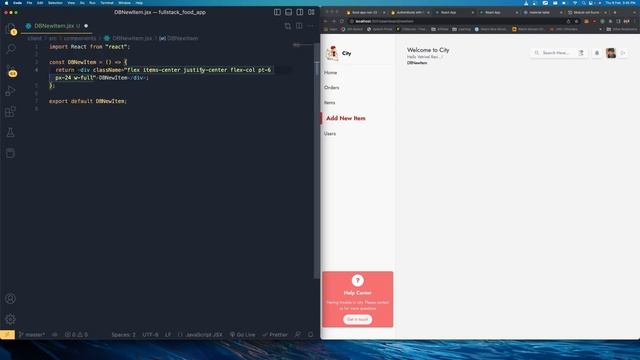Screen dimensions: 640x360
Task: Open the remote window status indicator
Action: (7, 335)
